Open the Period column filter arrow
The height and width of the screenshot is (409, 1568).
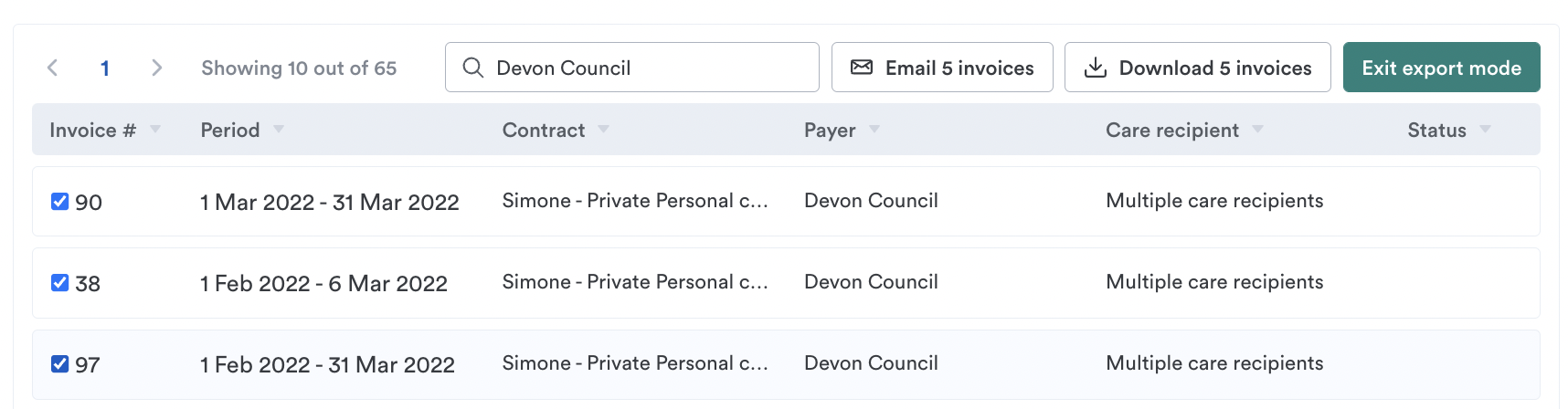click(x=279, y=130)
